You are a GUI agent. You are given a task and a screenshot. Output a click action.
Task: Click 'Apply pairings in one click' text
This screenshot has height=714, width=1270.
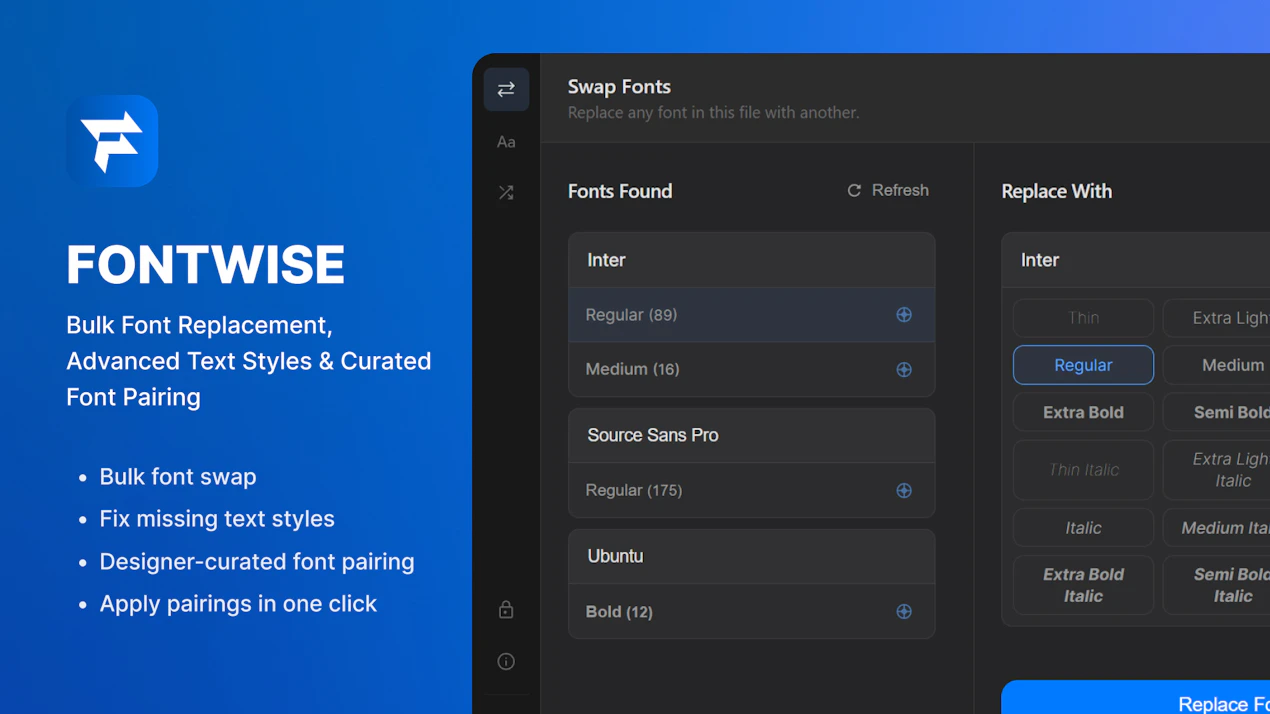point(238,603)
